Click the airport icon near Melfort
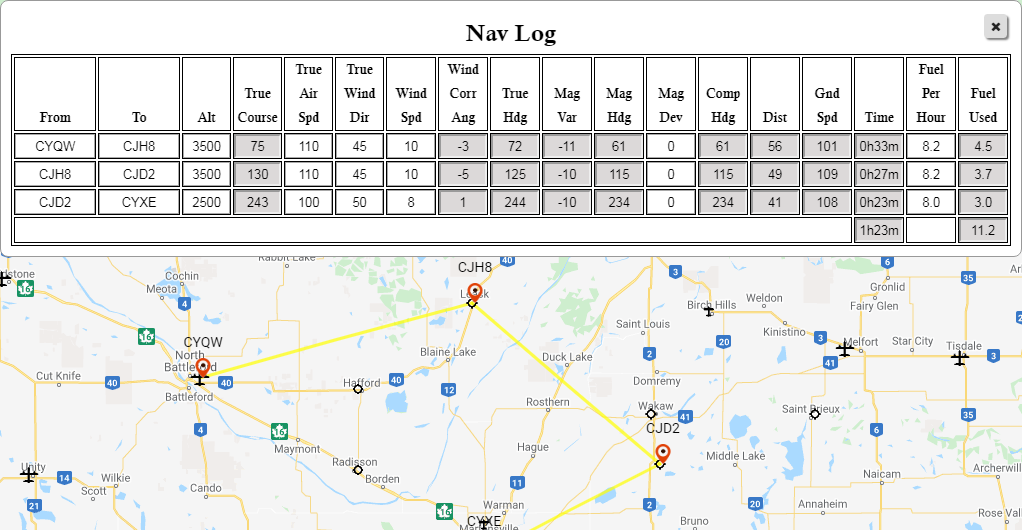This screenshot has width=1022, height=530. coord(844,349)
